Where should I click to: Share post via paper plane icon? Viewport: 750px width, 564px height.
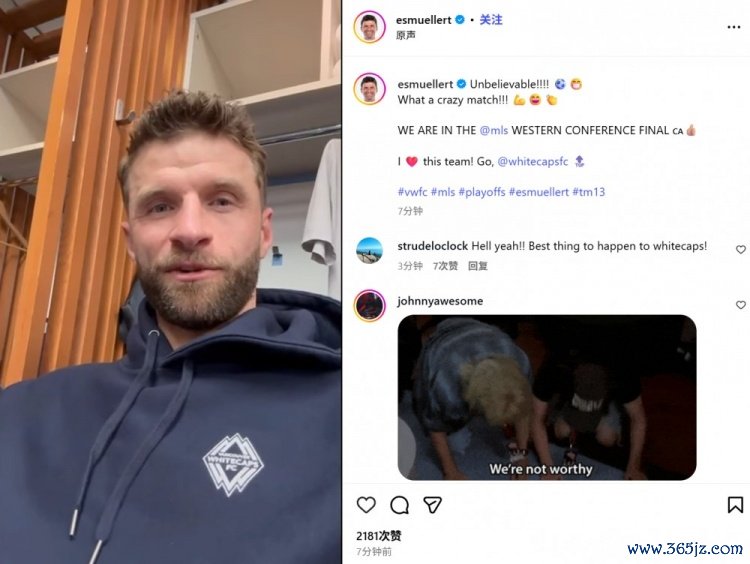coord(432,505)
